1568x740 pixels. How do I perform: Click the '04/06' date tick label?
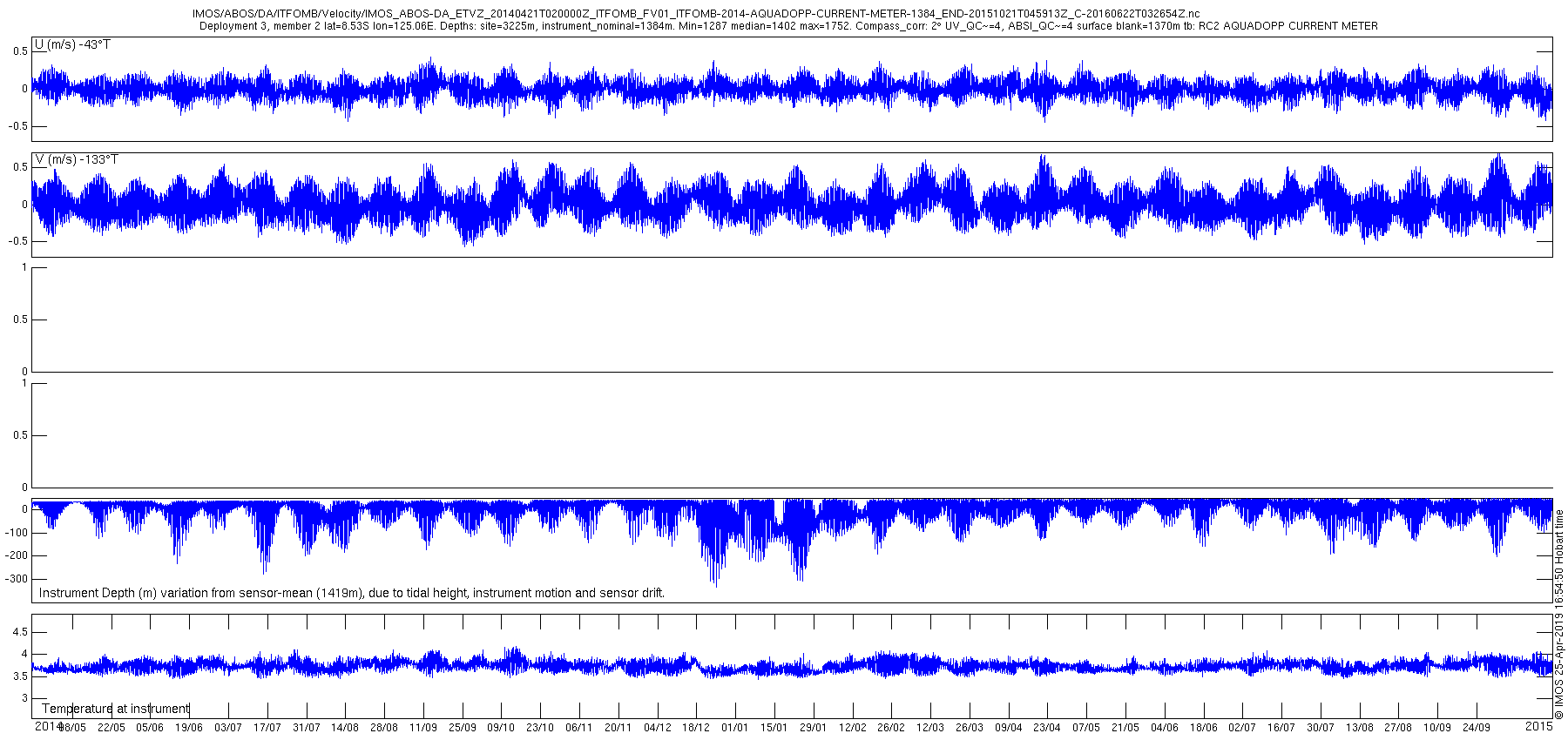[1165, 728]
